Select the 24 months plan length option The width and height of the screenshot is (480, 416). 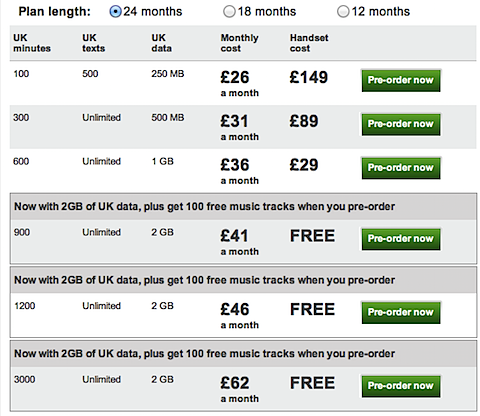(x=115, y=12)
